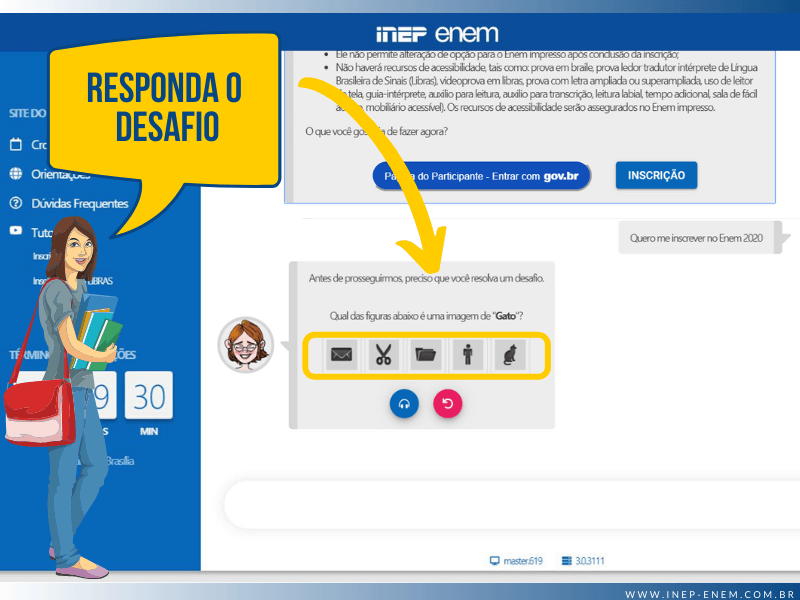Choose the scissors figure in the challenge
800x600 pixels.
384,355
